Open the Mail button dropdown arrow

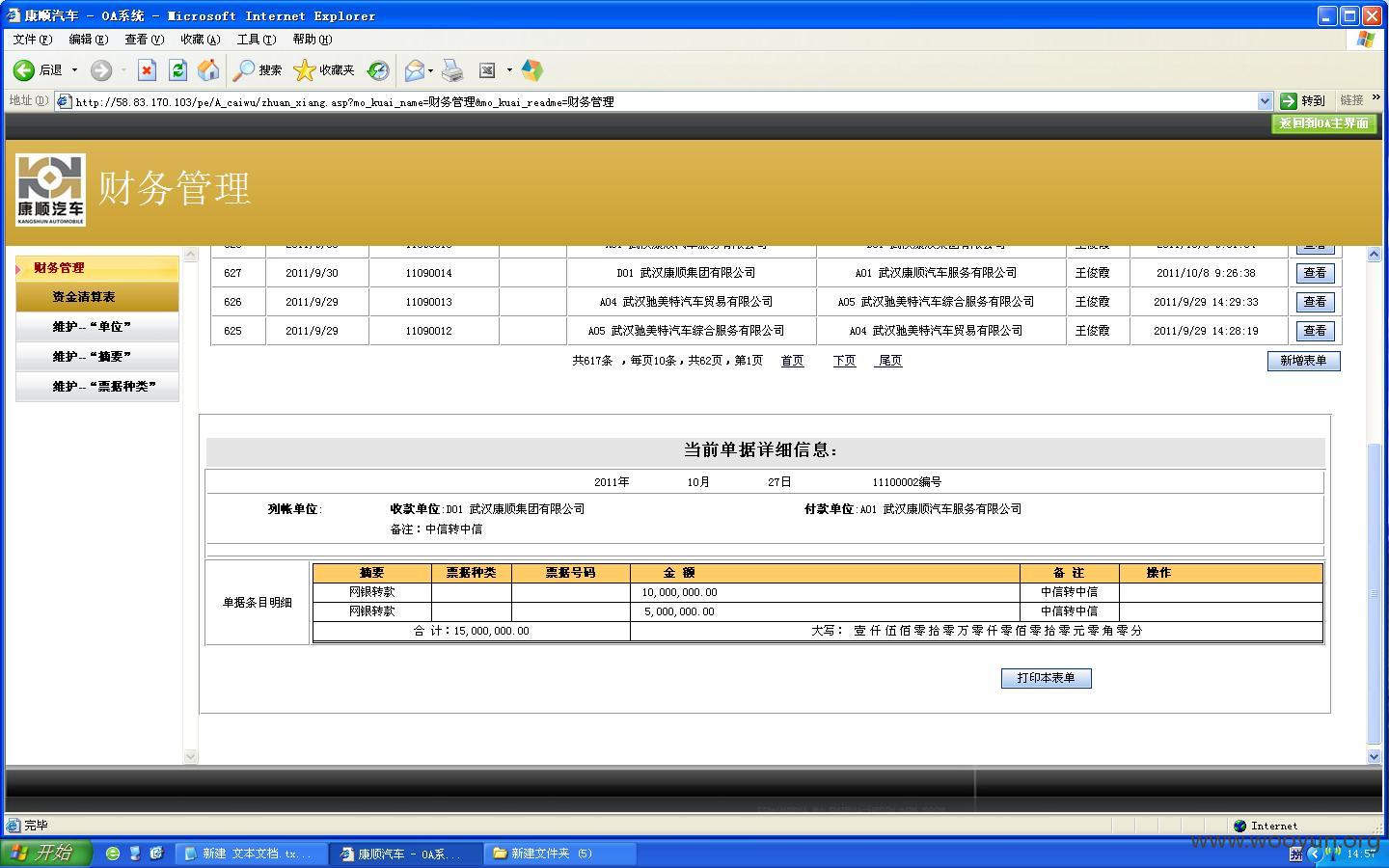tap(430, 70)
